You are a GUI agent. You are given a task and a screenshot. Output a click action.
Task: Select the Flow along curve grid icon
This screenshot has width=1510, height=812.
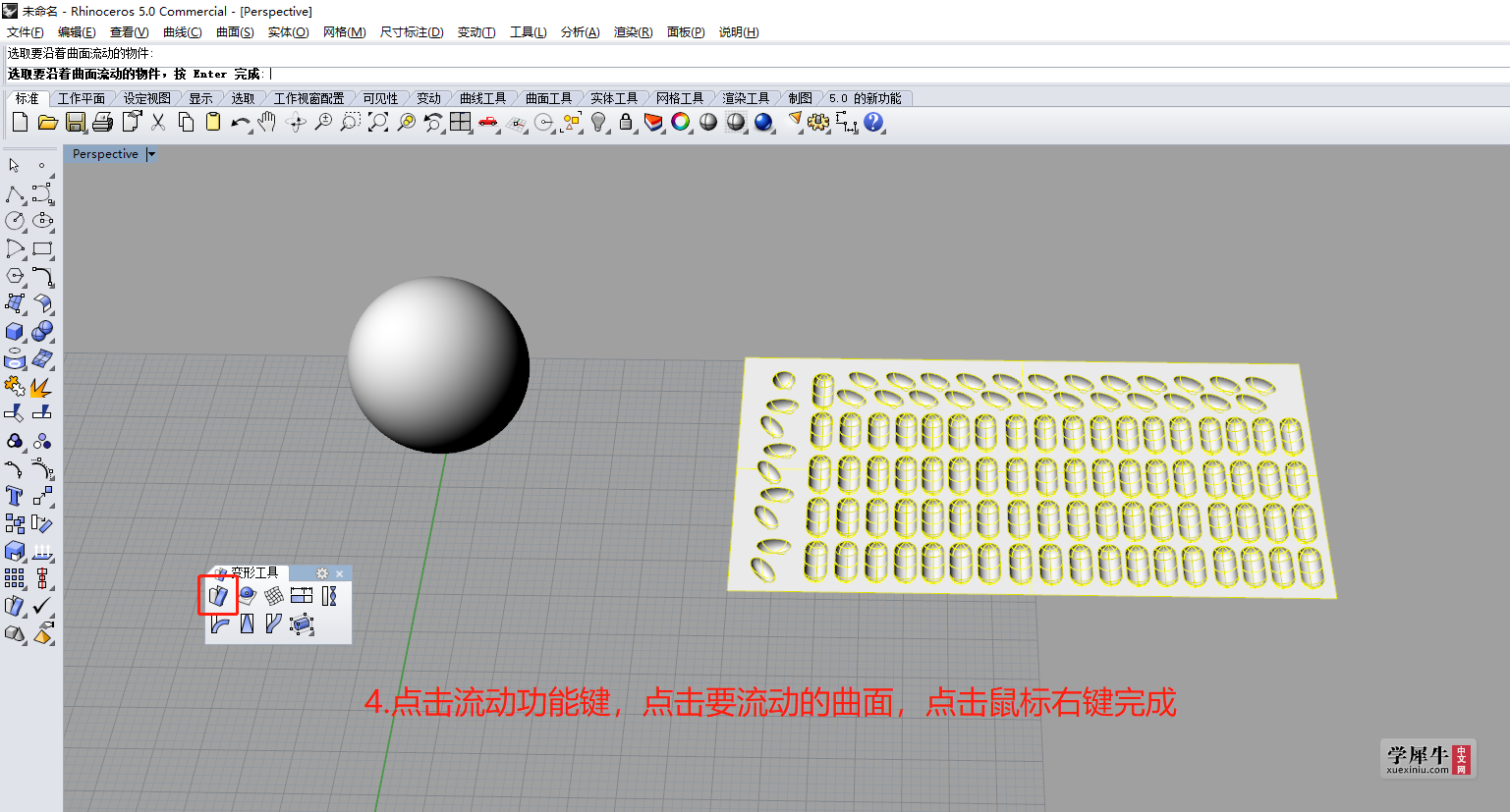tap(274, 595)
